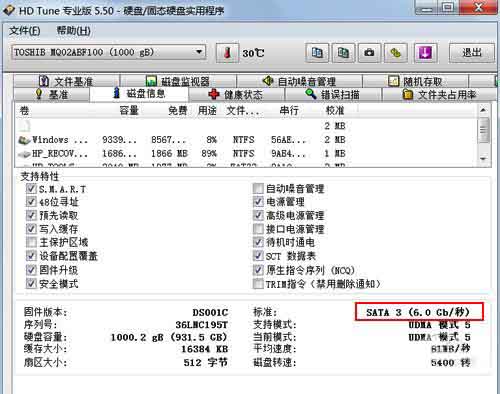Click the 用途 column header
The width and height of the screenshot is (500, 394).
pos(207,110)
